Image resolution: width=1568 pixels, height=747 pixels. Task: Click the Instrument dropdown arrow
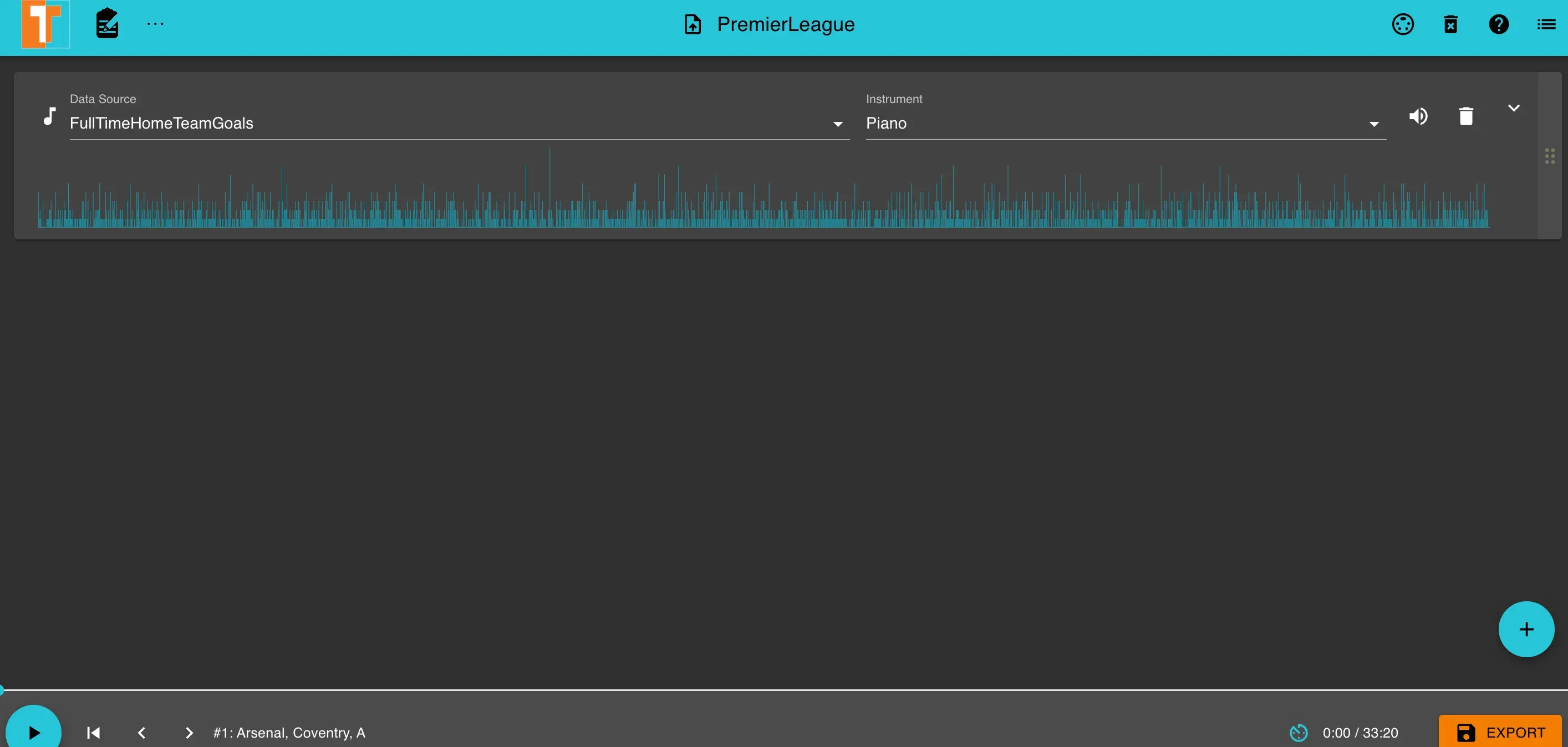(1374, 124)
